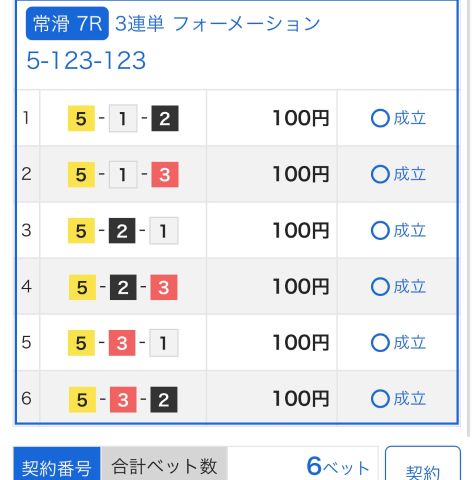This screenshot has height=480, width=473.
Task: Click the 6ベット total count
Action: 338,466
